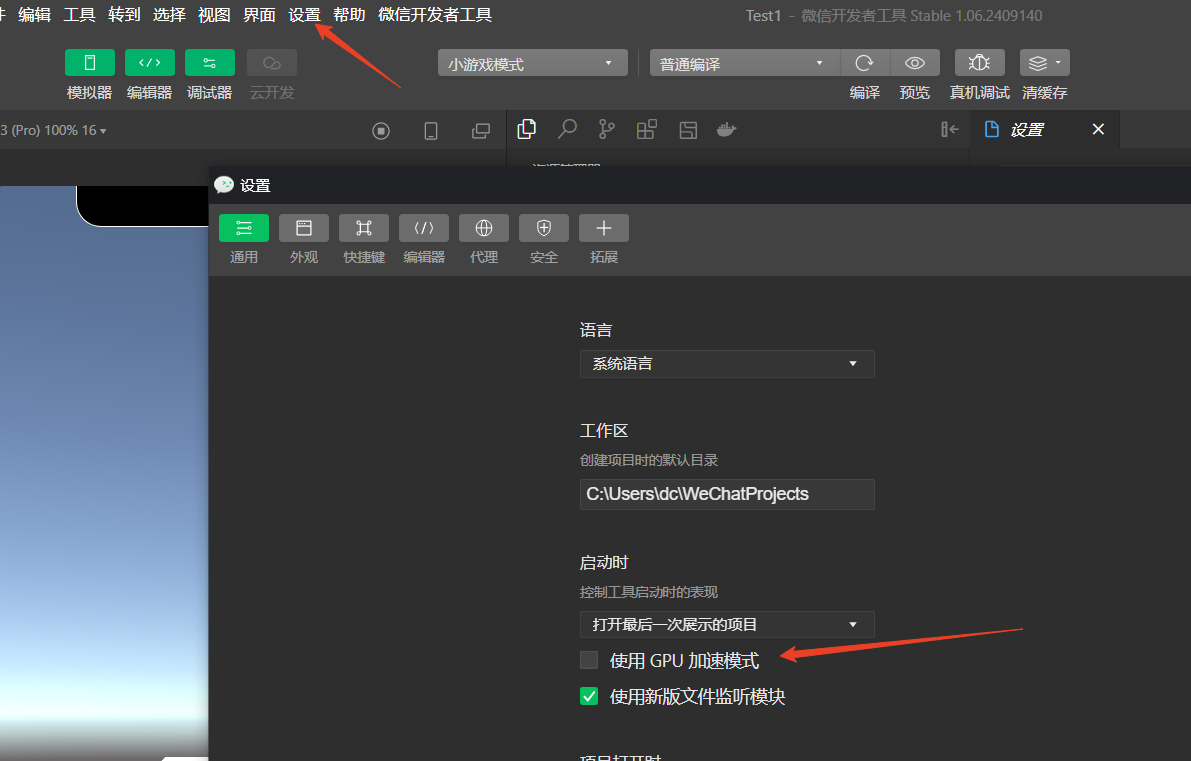Click the simulator phone device icon

pos(431,131)
